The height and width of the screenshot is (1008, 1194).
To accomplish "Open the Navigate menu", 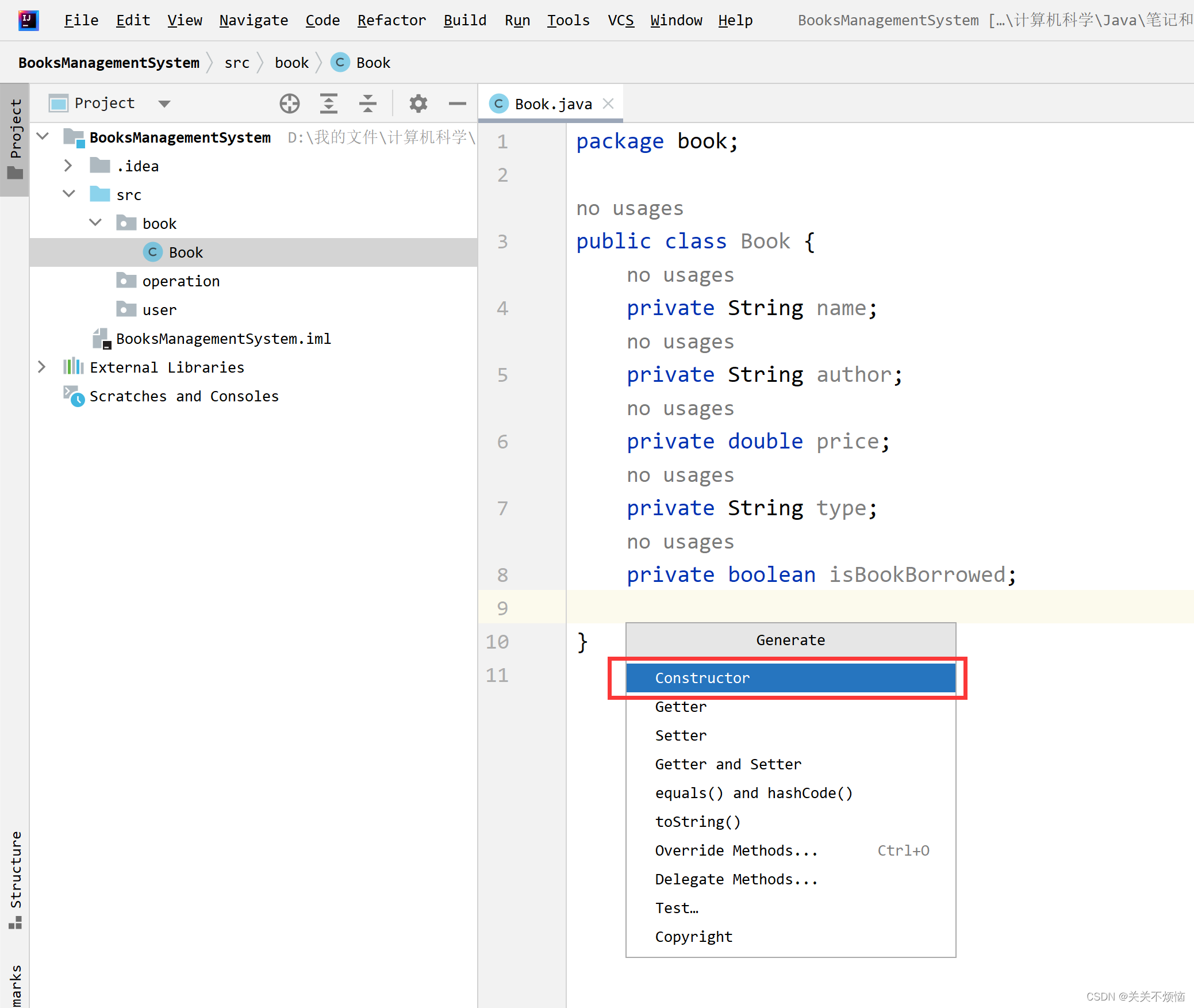I will (254, 21).
